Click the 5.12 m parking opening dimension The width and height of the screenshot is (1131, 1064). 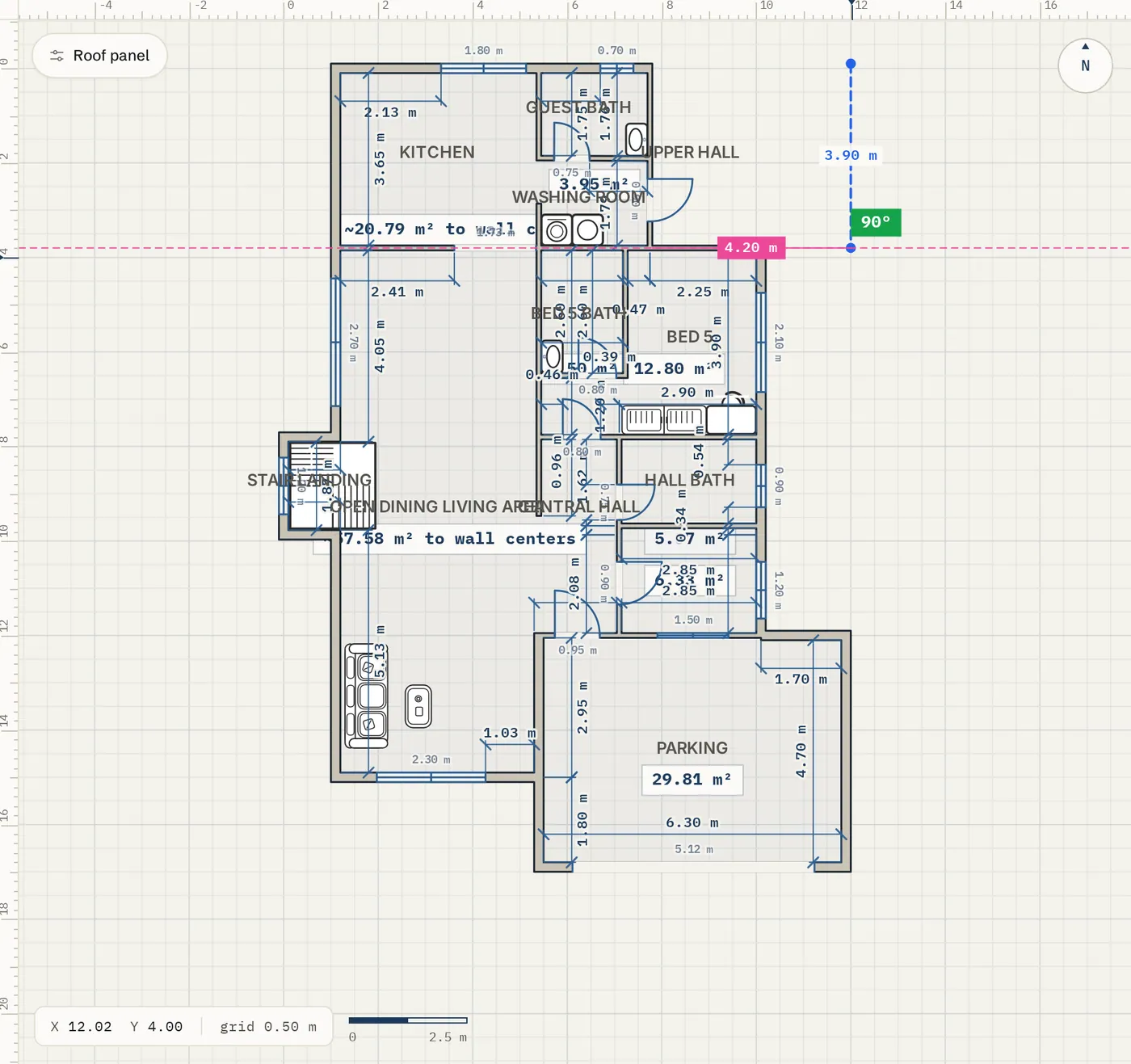coord(694,849)
